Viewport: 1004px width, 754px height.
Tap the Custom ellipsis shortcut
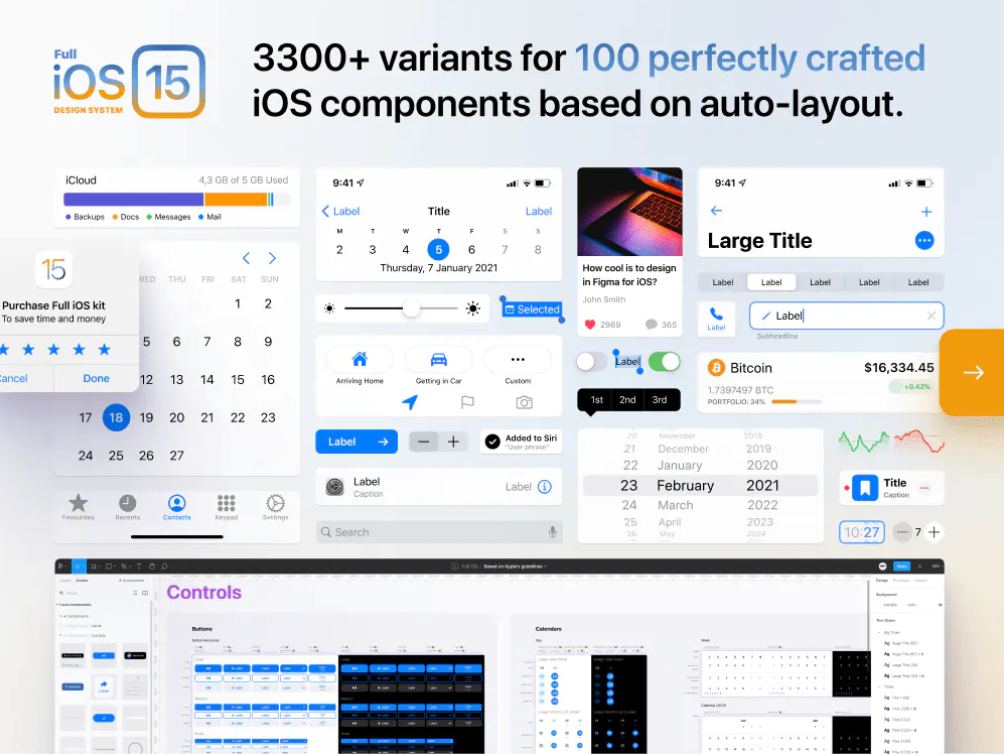tap(517, 359)
